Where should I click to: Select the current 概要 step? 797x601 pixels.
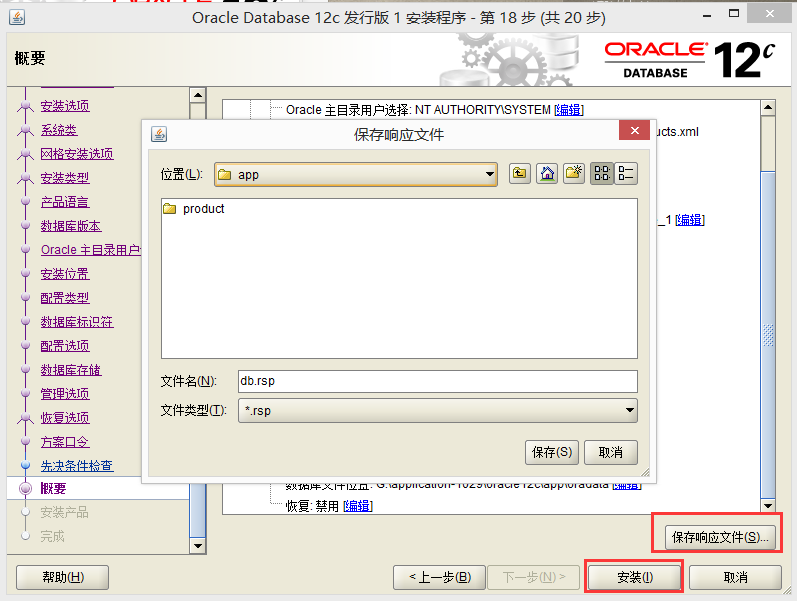click(x=53, y=489)
